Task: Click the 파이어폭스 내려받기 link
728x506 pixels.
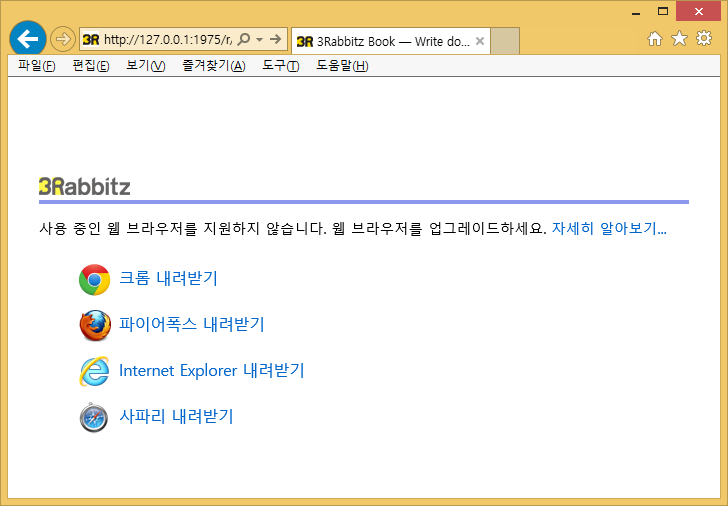Action: [x=192, y=324]
